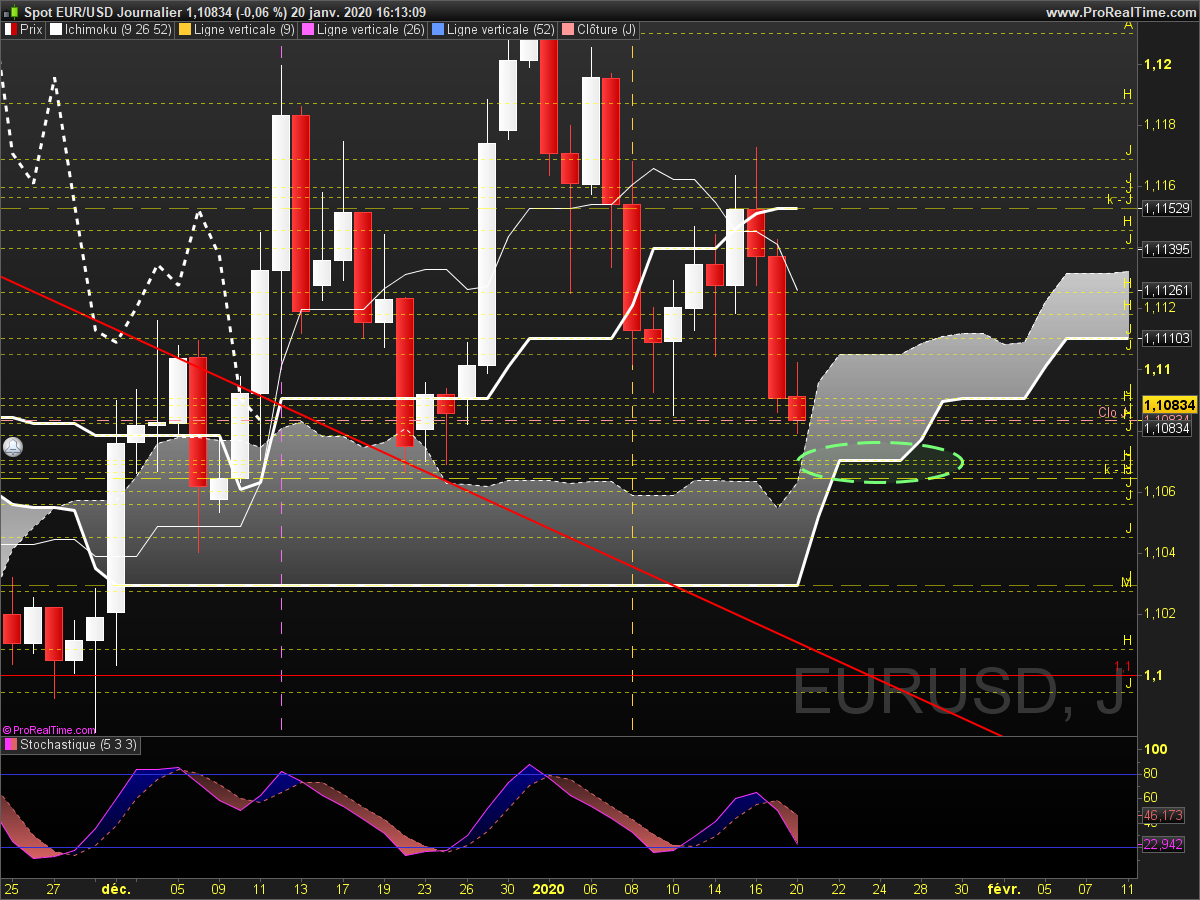
Task: Click the 2020 label on time axis
Action: [x=548, y=888]
